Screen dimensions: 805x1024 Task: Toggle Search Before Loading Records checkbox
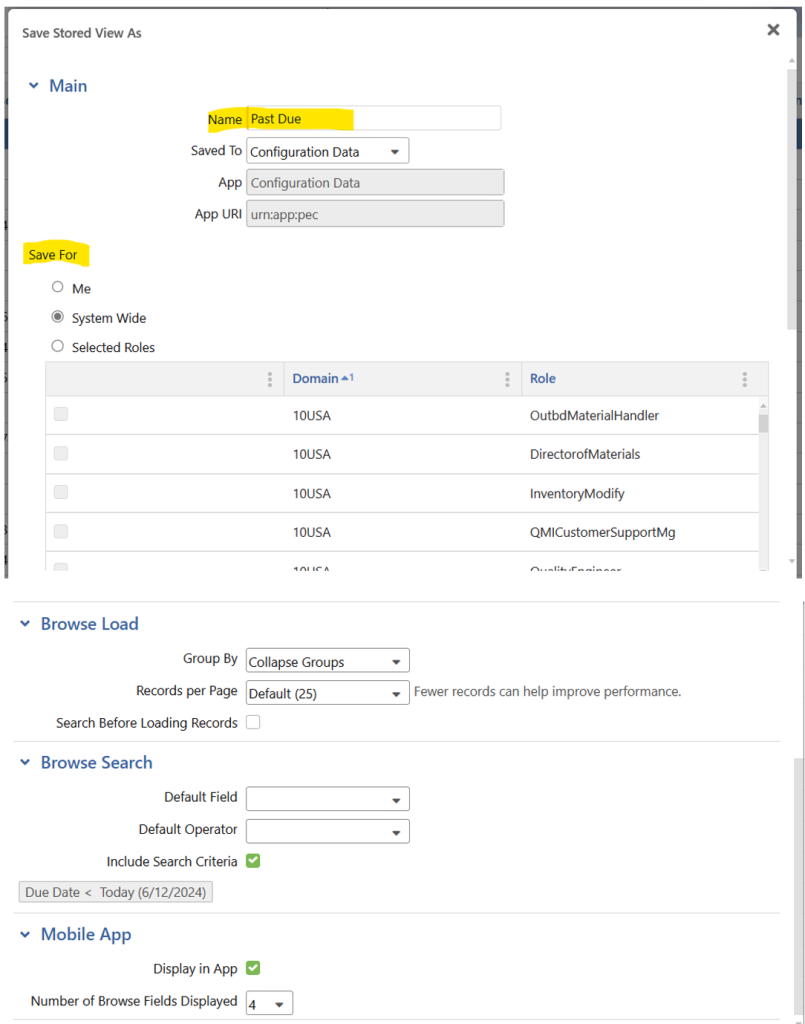coord(253,722)
